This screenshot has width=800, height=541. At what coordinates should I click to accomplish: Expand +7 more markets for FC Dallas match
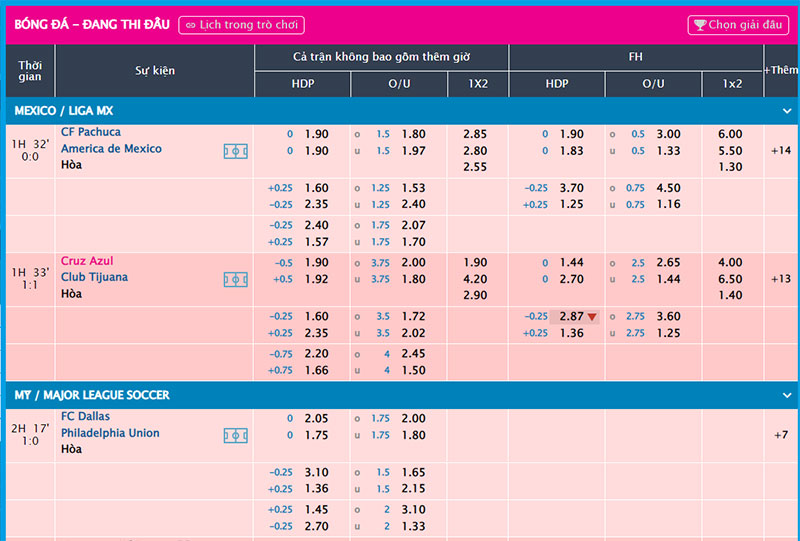(x=781, y=434)
